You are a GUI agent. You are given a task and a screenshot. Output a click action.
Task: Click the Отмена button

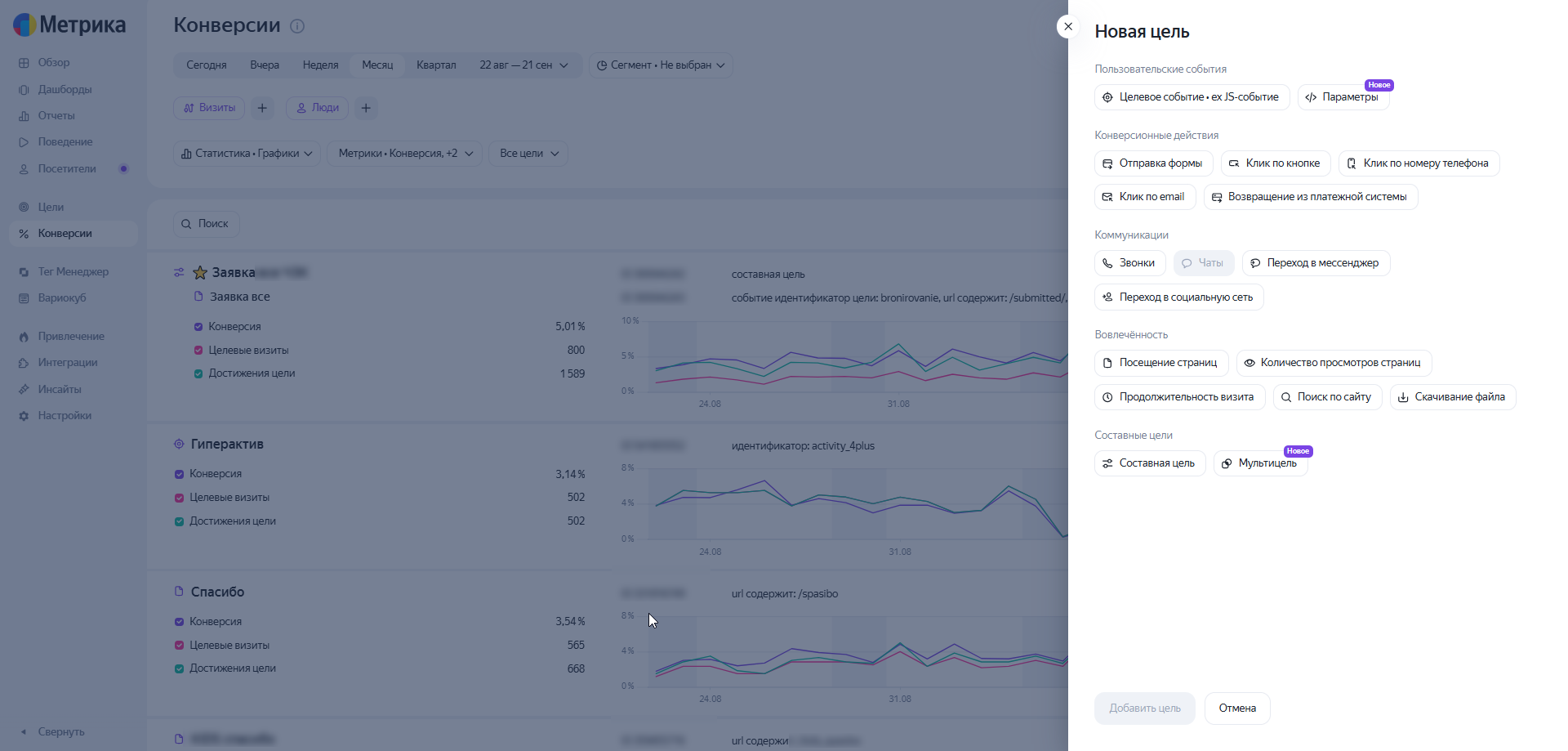click(x=1237, y=709)
